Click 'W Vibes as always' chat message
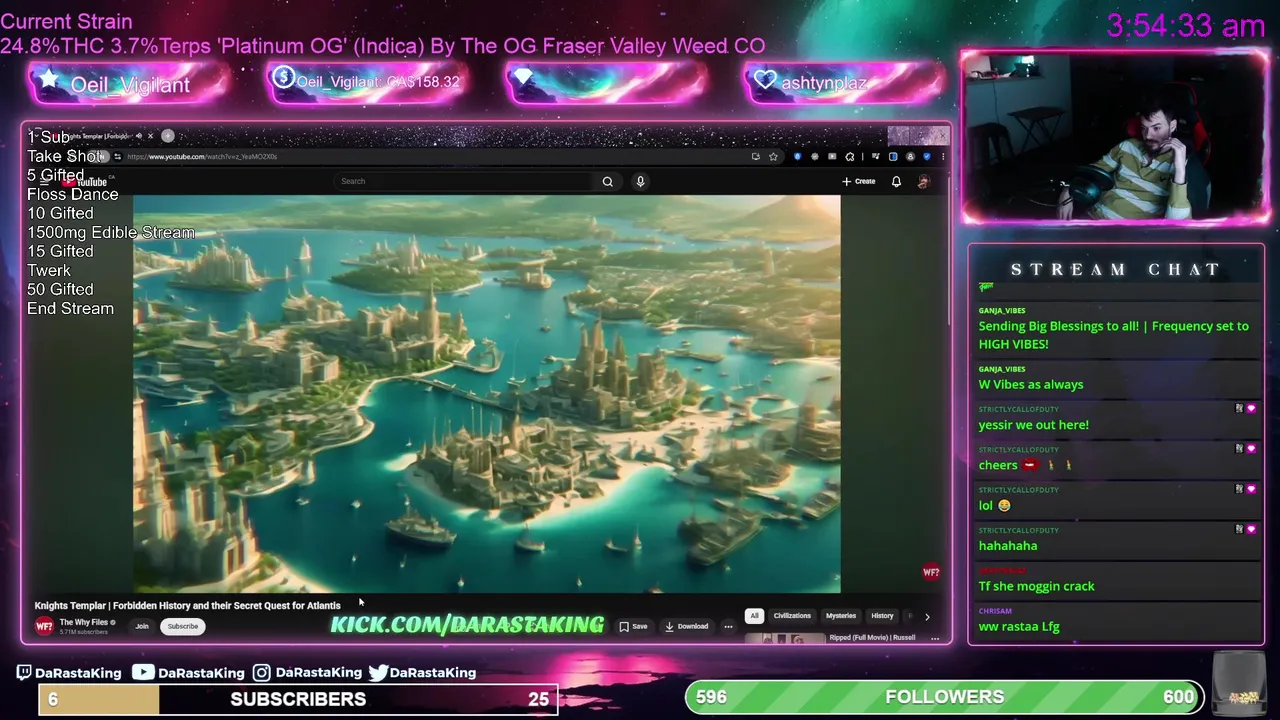Screen dimensions: 1280x720 [1031, 384]
